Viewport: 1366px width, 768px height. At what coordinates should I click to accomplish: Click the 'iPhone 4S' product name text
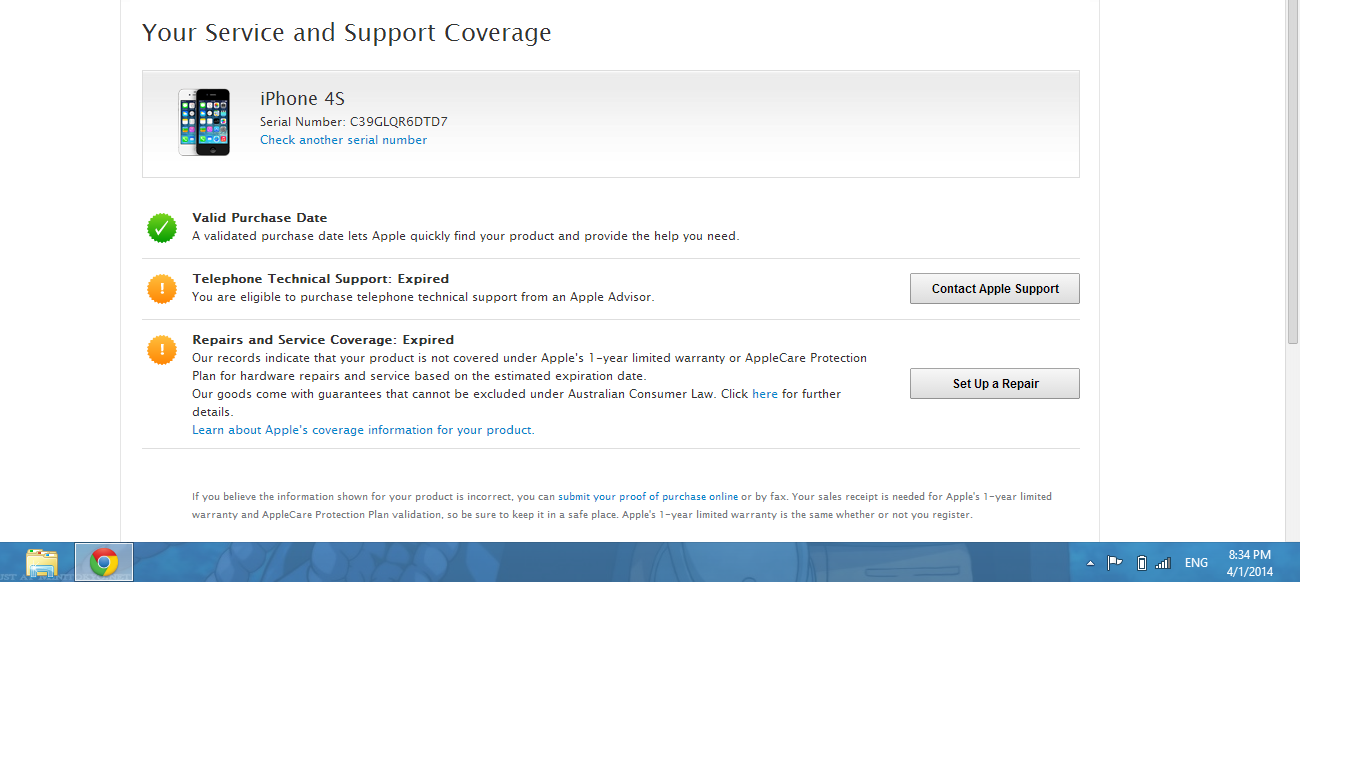click(302, 98)
